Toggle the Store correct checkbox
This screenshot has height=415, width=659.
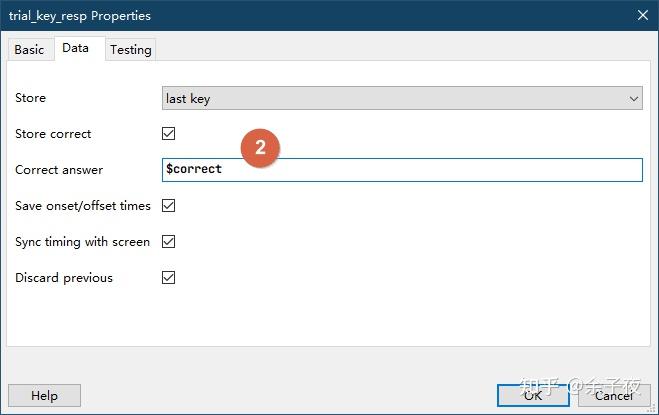168,134
